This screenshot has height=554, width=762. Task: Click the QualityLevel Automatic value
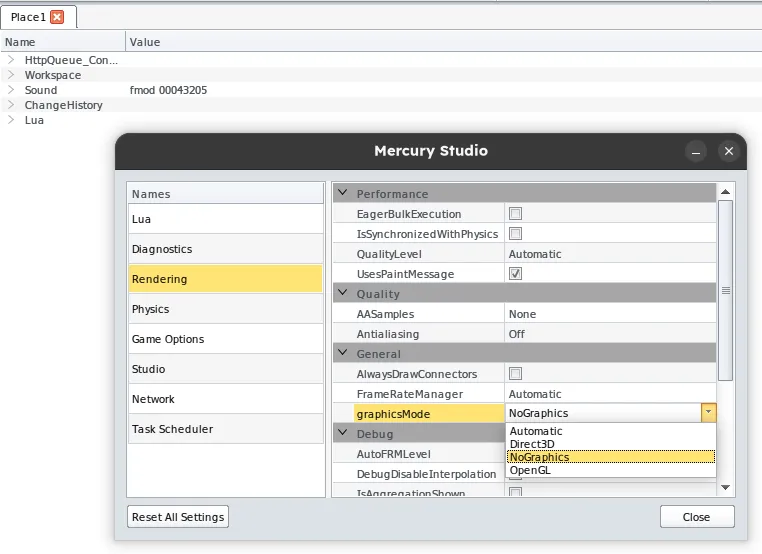tap(610, 254)
